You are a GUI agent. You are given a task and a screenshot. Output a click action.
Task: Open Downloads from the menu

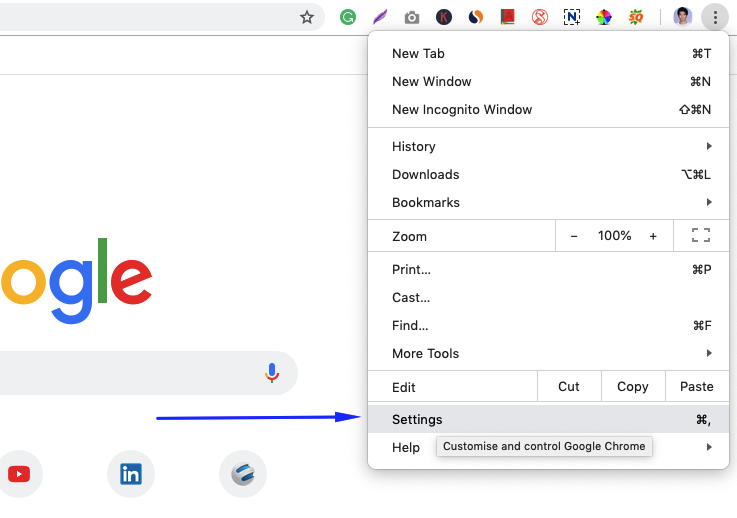[548, 174]
